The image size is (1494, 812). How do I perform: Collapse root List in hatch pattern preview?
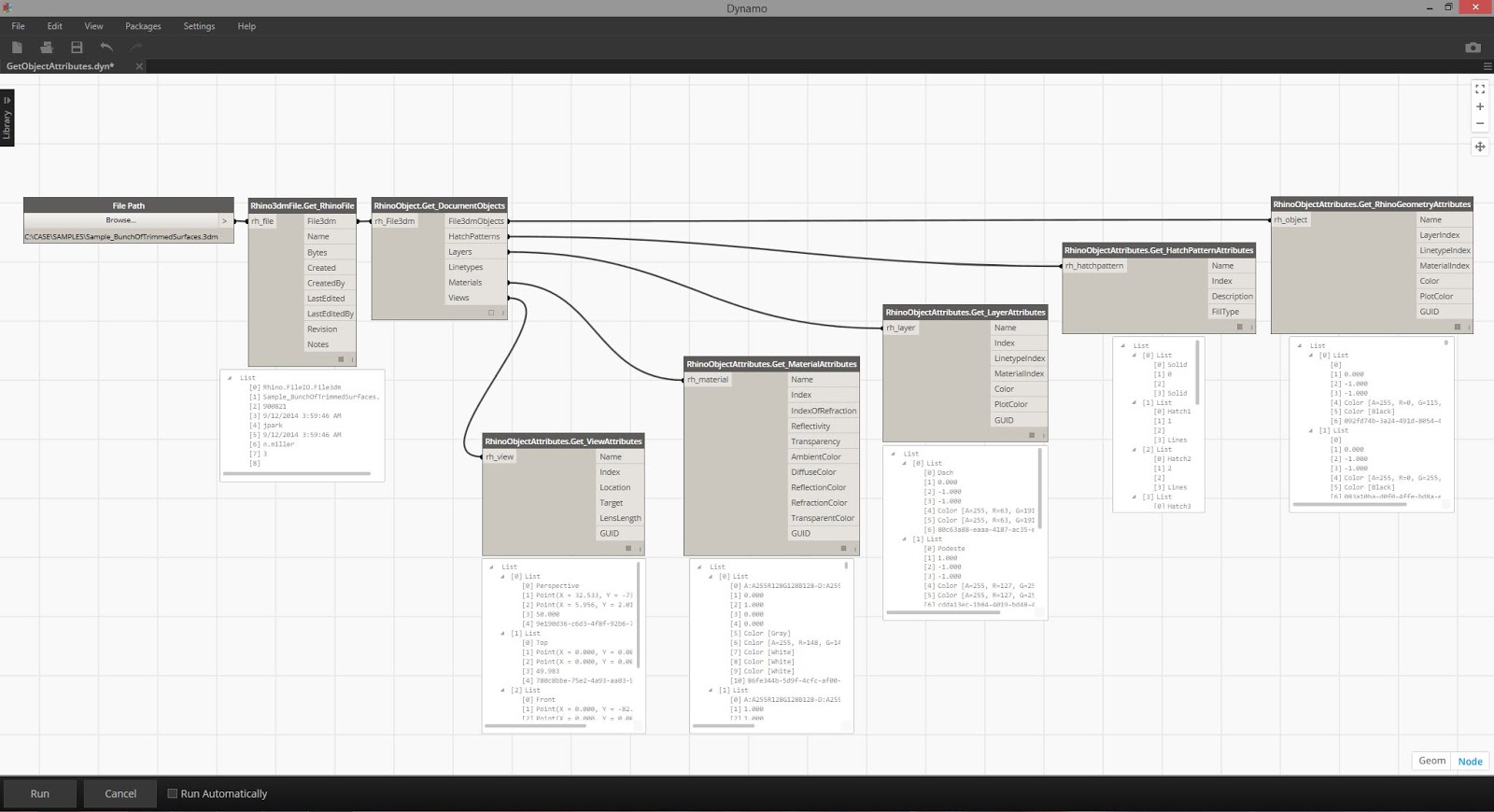coord(1123,345)
